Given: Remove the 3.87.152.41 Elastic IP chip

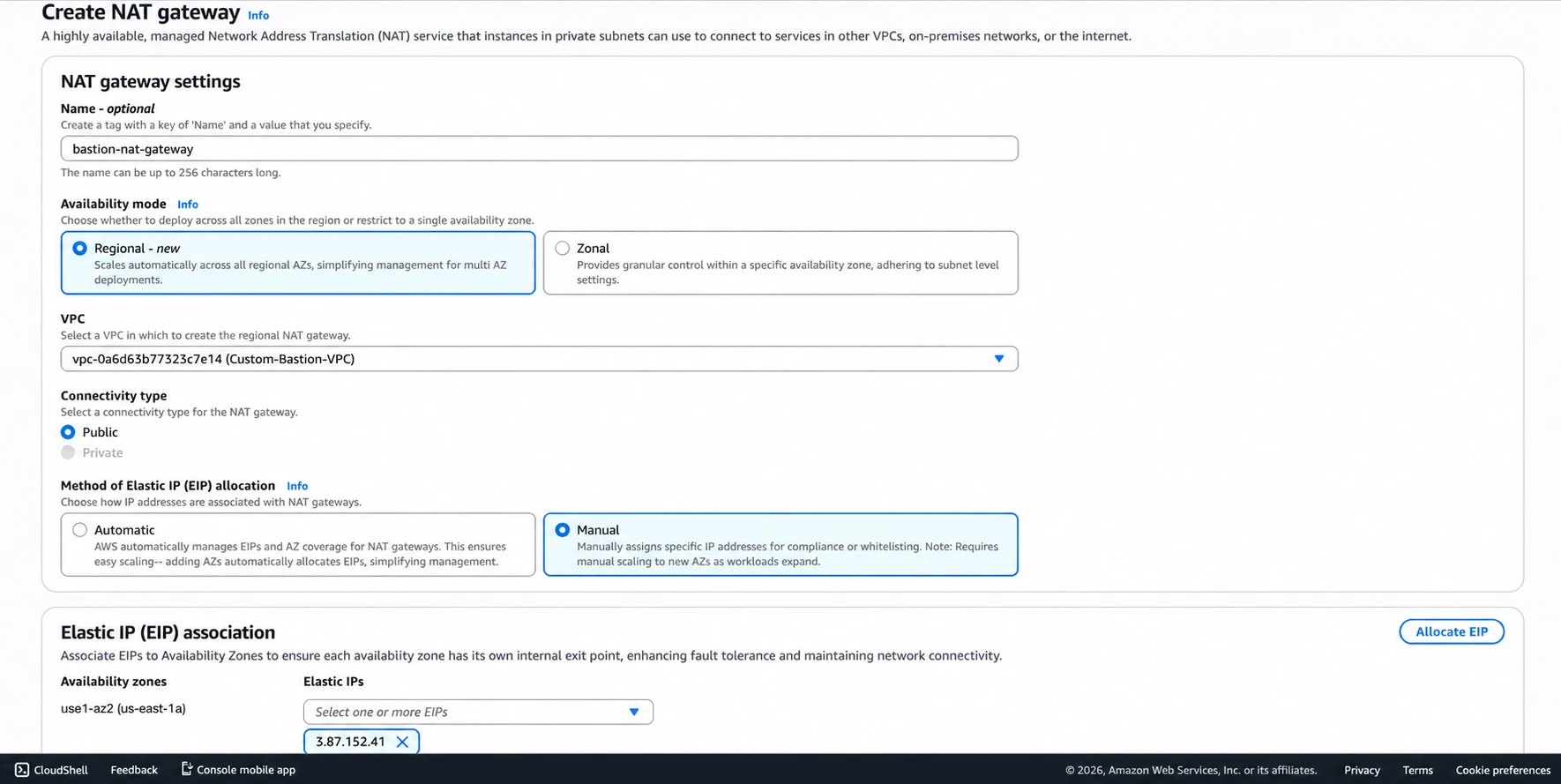Looking at the screenshot, I should click(402, 742).
